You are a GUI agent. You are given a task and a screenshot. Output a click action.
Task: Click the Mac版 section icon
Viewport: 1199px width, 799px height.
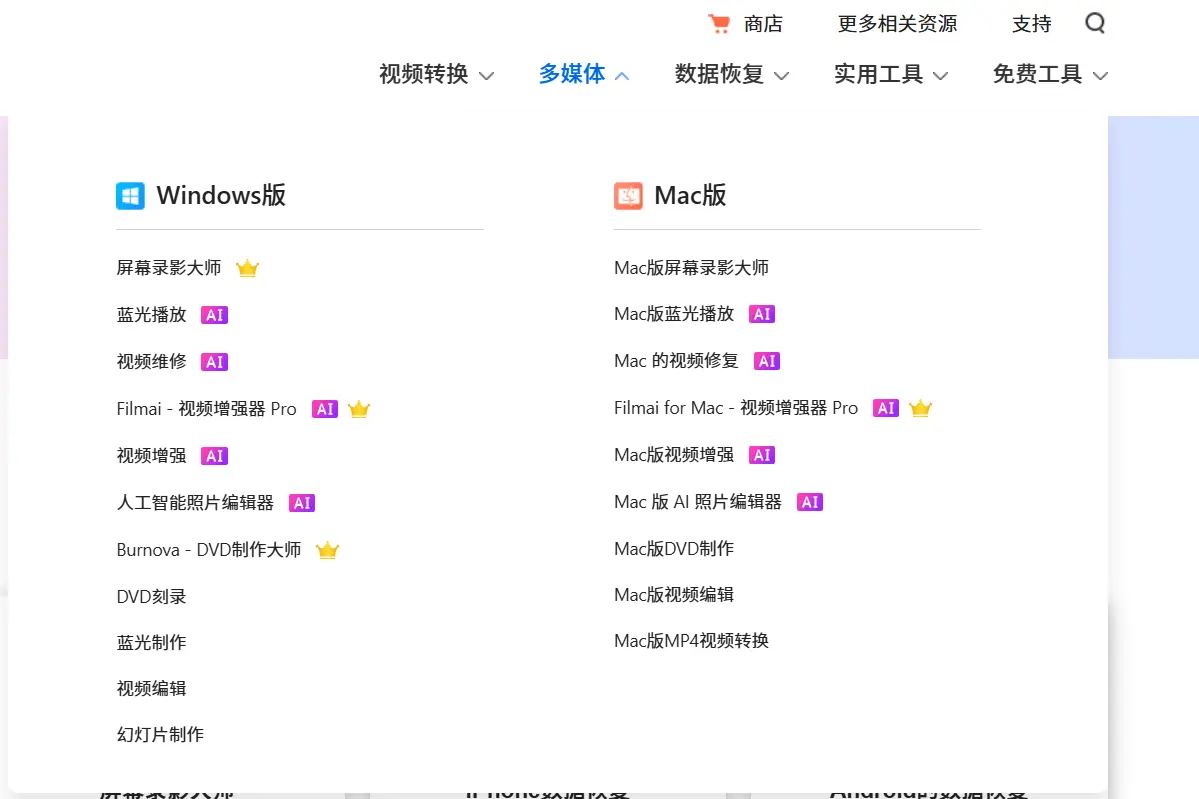point(627,196)
